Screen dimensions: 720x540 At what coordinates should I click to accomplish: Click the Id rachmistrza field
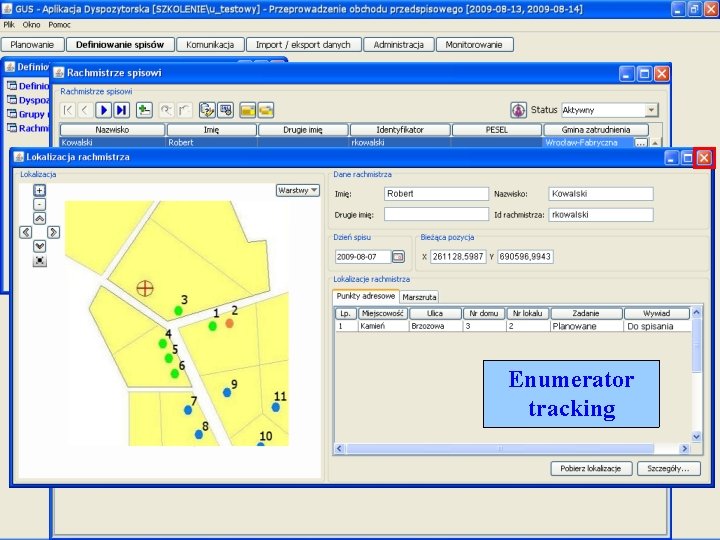tap(601, 214)
